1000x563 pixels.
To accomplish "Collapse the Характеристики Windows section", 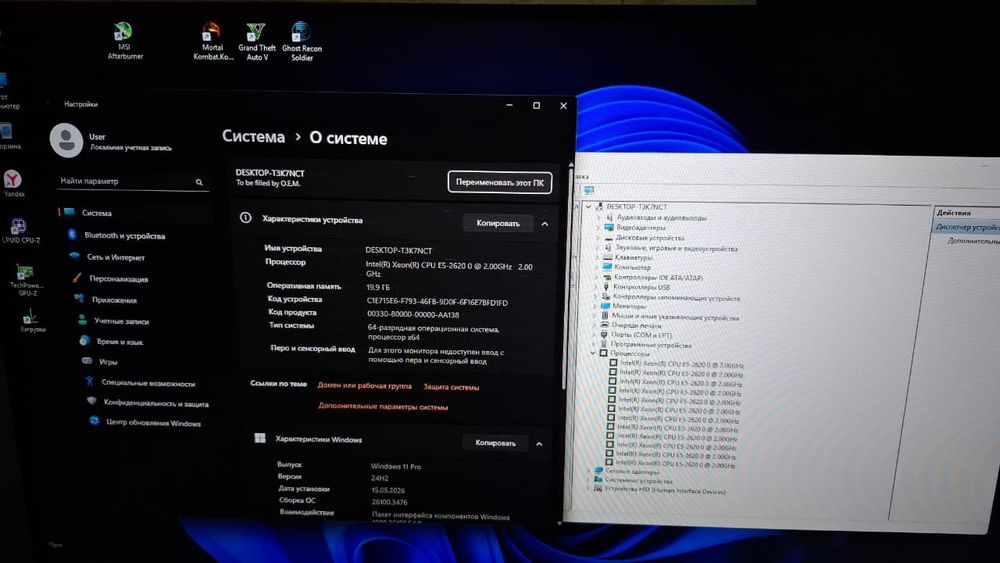I will [x=540, y=444].
